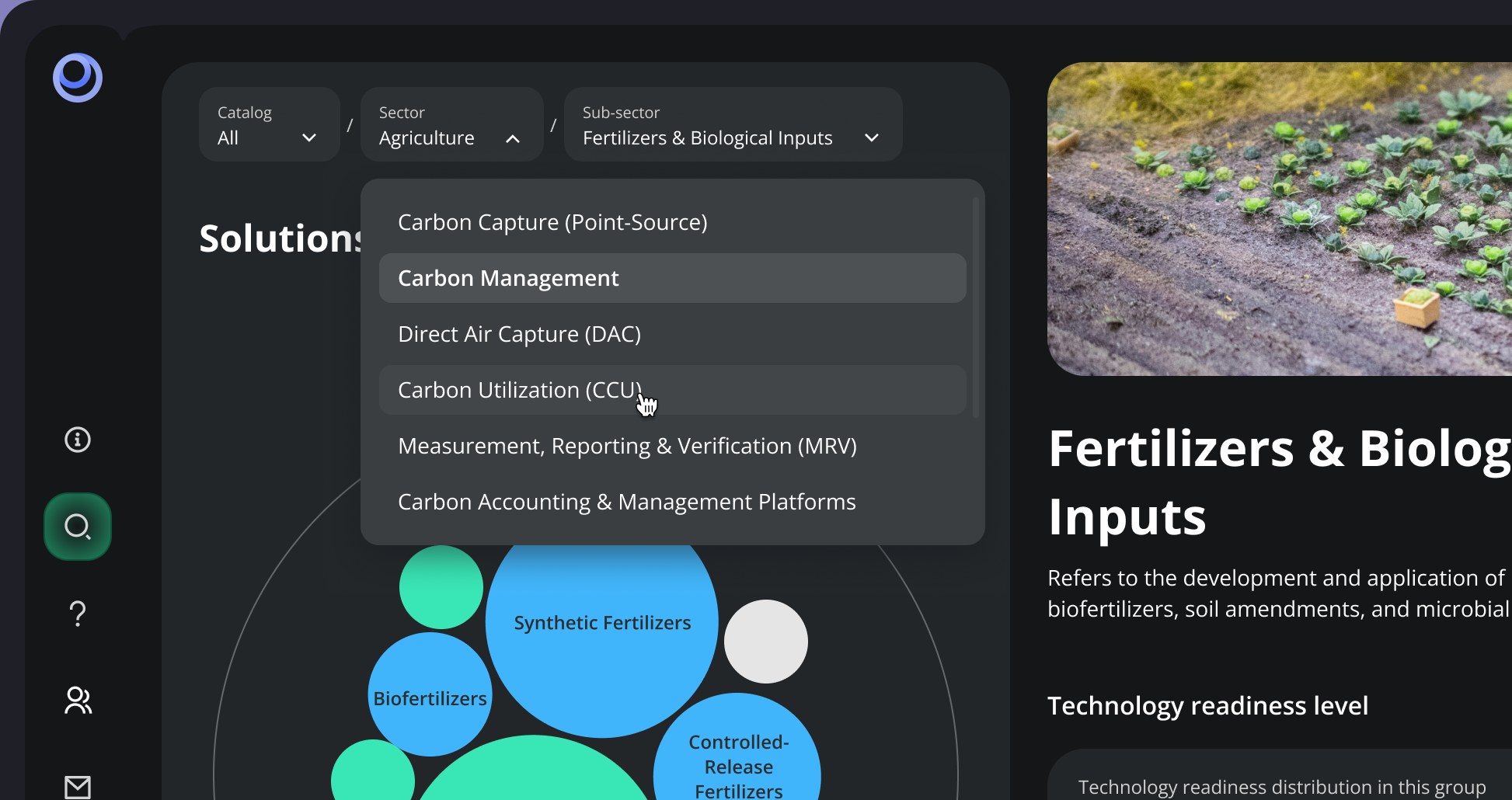Click the white unlabeled bubble
The width and height of the screenshot is (1512, 800).
coord(766,642)
